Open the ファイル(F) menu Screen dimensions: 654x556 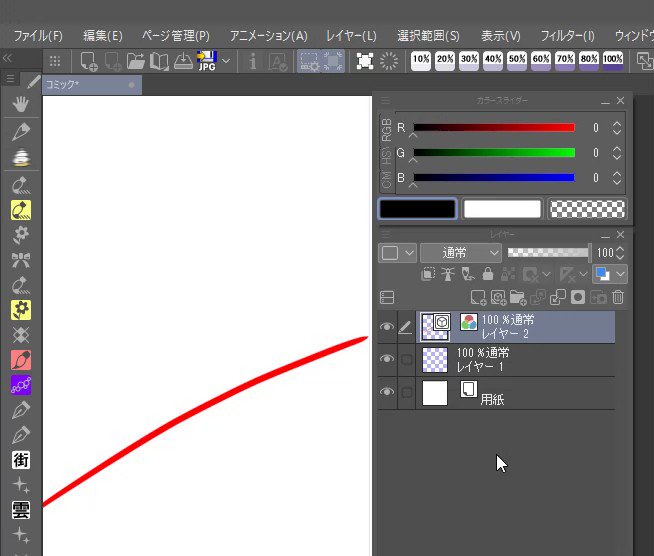38,36
